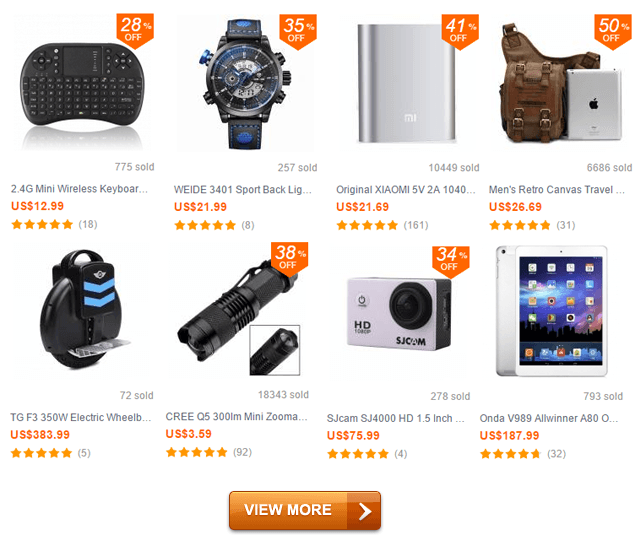Open the mini wireless keyboard product image
The image size is (635, 542).
click(x=82, y=84)
